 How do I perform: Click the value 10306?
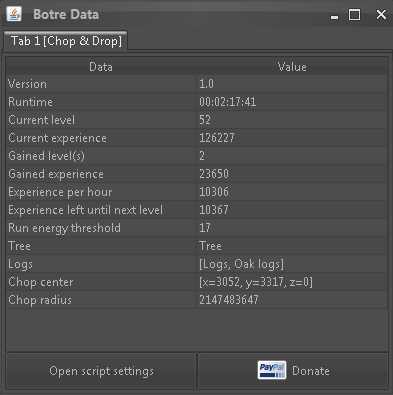click(x=214, y=192)
